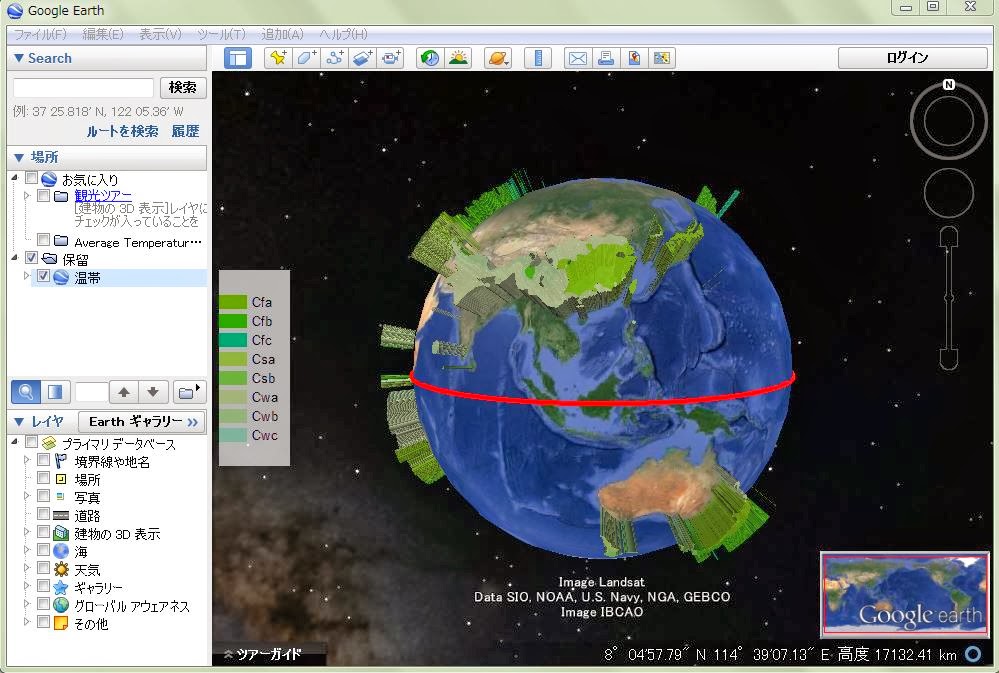Show historical imagery clock icon
999x673 pixels.
pos(430,58)
